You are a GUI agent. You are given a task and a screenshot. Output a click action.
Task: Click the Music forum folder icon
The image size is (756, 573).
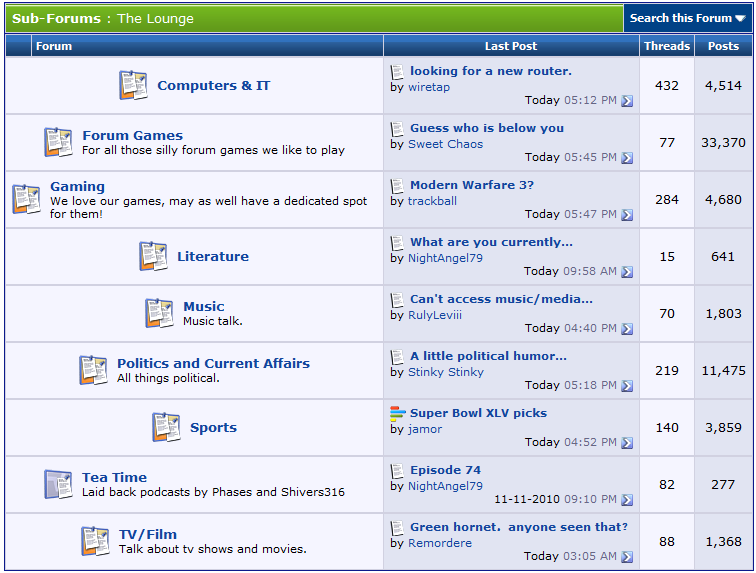tap(159, 313)
